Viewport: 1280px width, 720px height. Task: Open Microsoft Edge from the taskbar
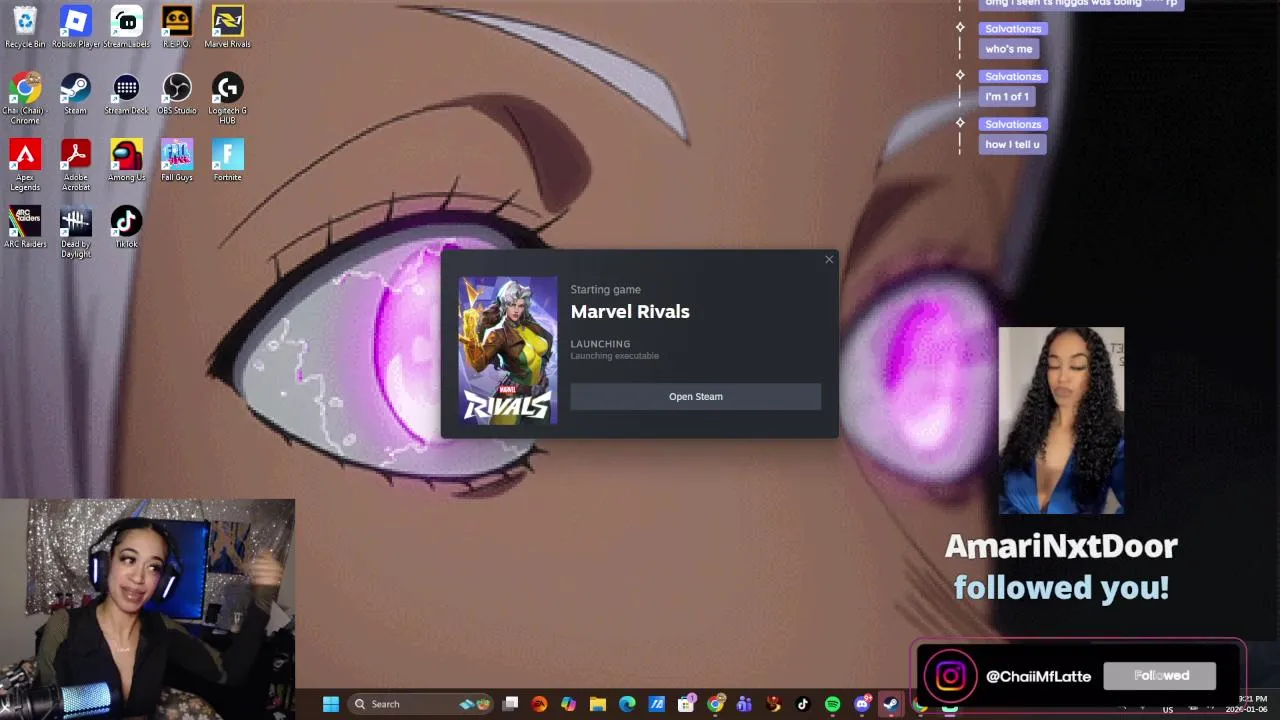pos(627,704)
